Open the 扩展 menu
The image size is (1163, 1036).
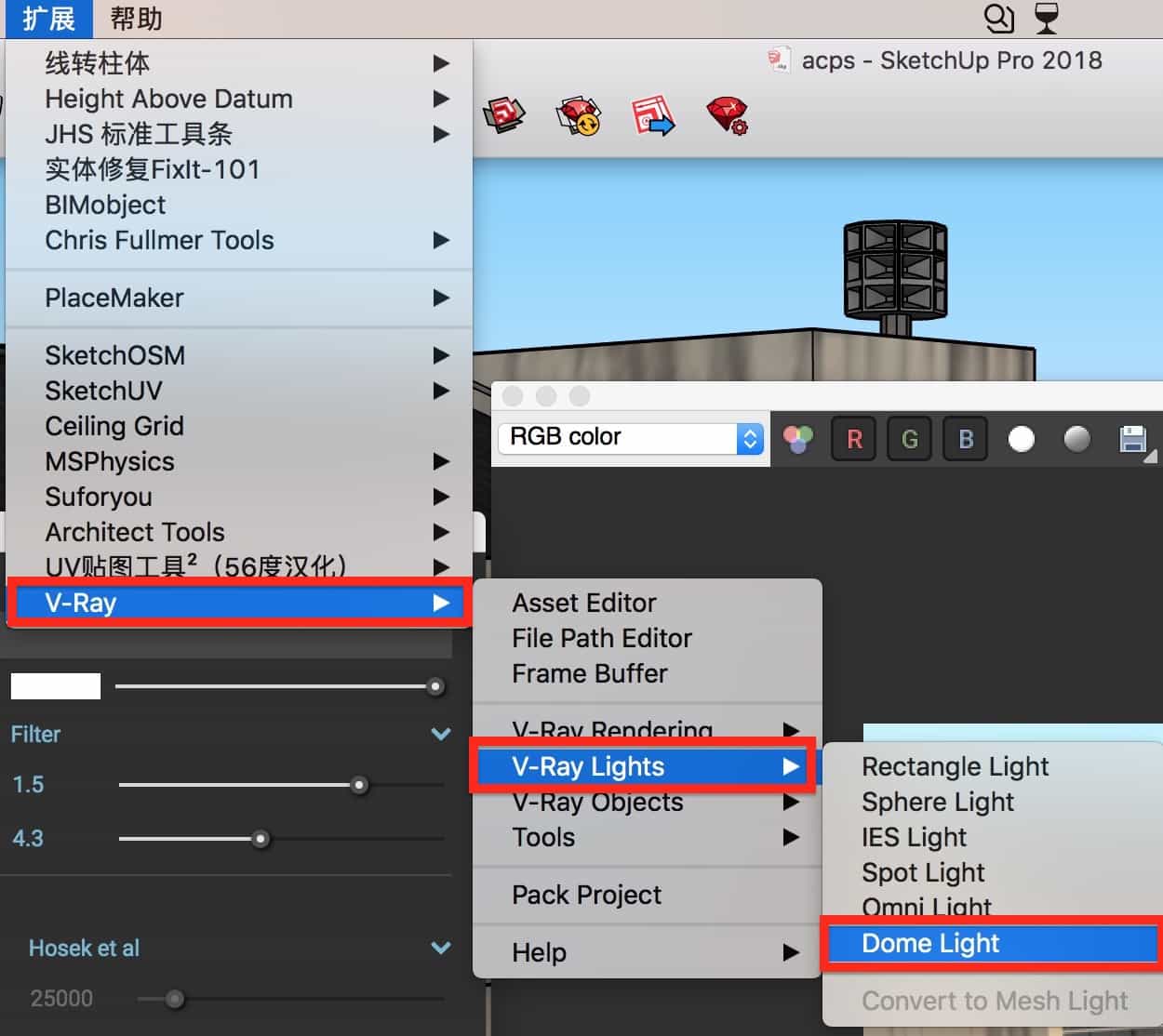(x=49, y=19)
